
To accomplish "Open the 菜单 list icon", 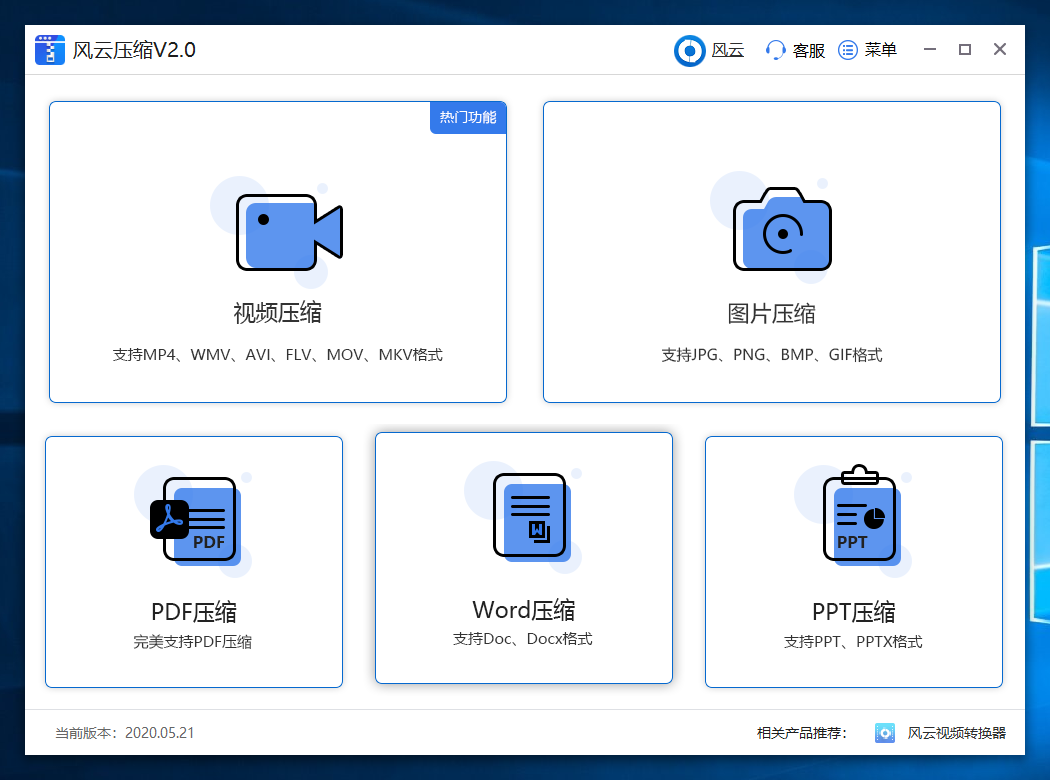I will (848, 50).
